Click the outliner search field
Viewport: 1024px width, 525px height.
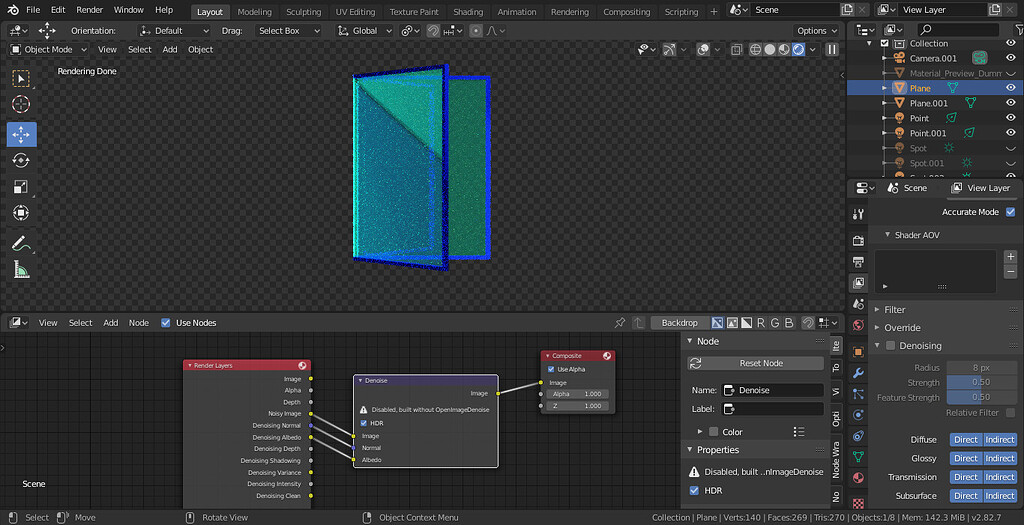[958, 30]
